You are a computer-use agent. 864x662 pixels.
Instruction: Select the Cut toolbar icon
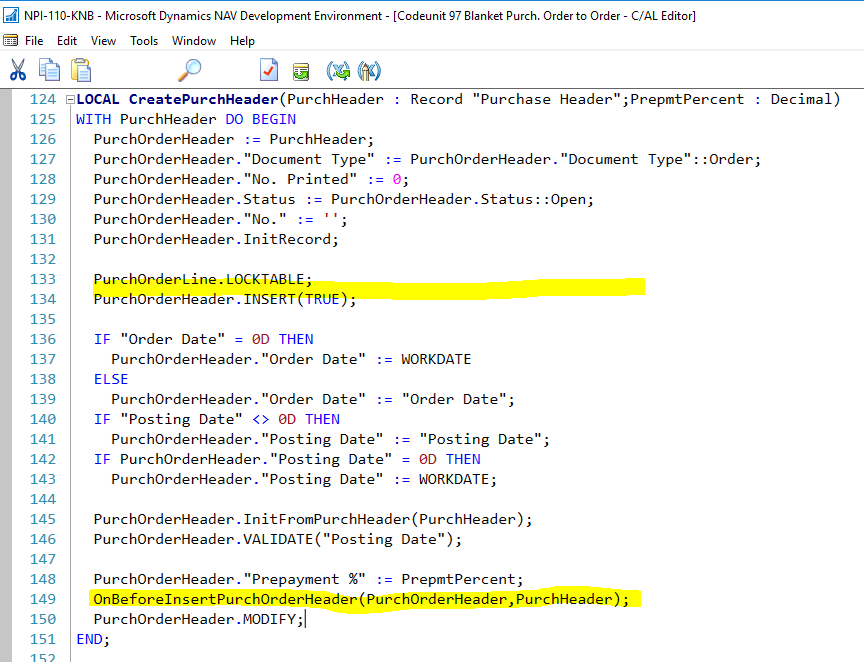pyautogui.click(x=17, y=70)
